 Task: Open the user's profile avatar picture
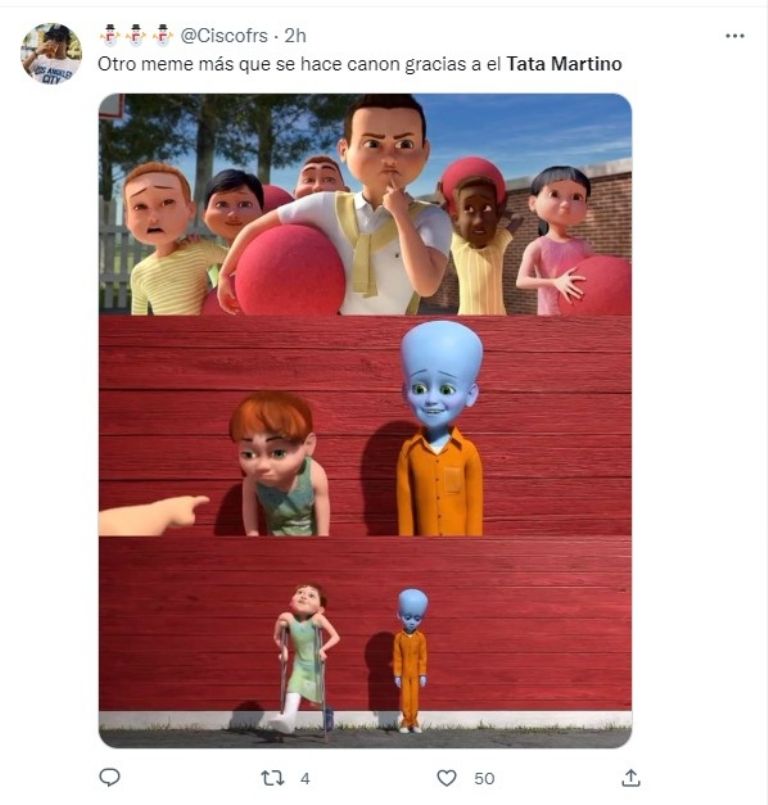(51, 54)
